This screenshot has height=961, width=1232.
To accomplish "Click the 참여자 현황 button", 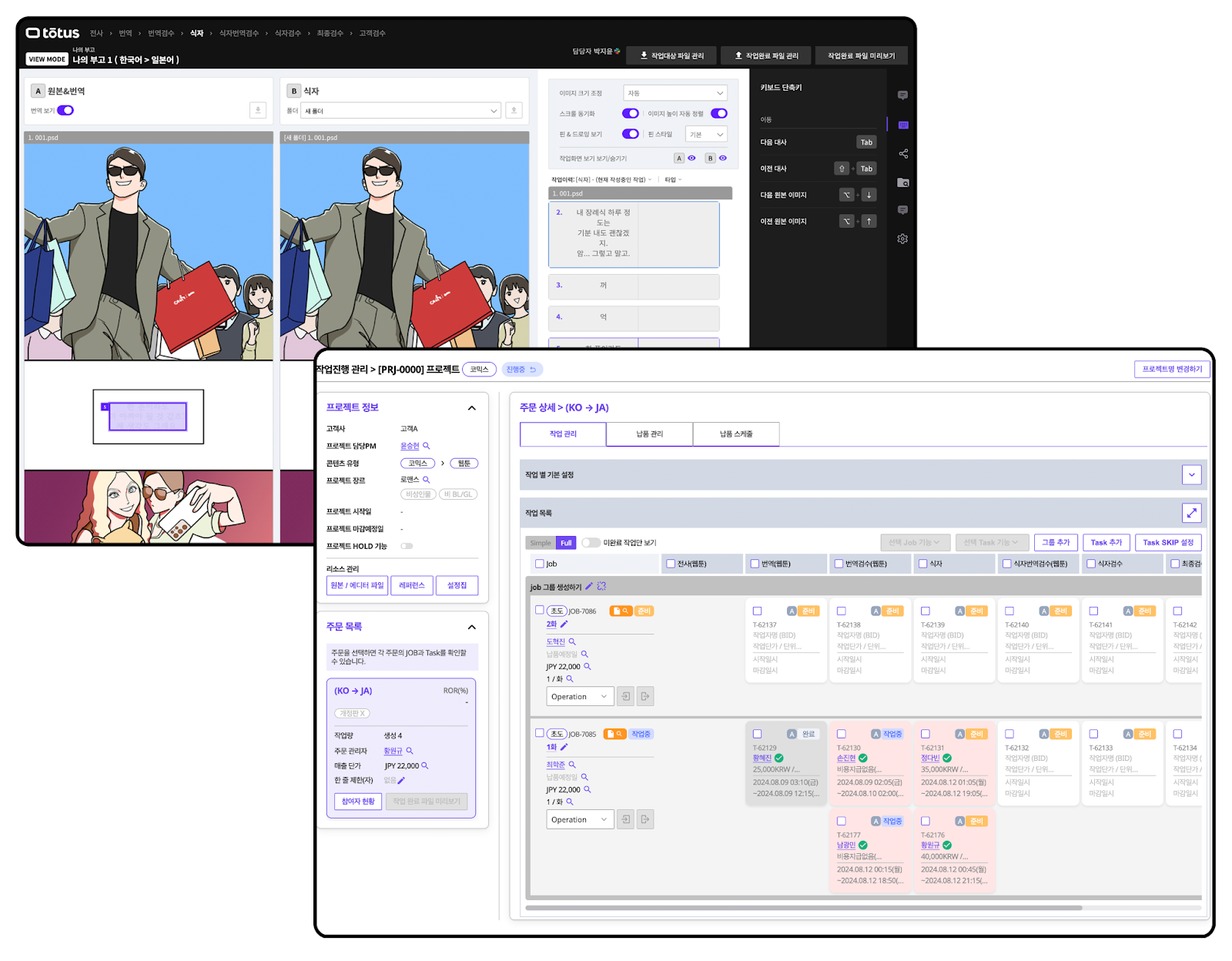I will pos(358,801).
